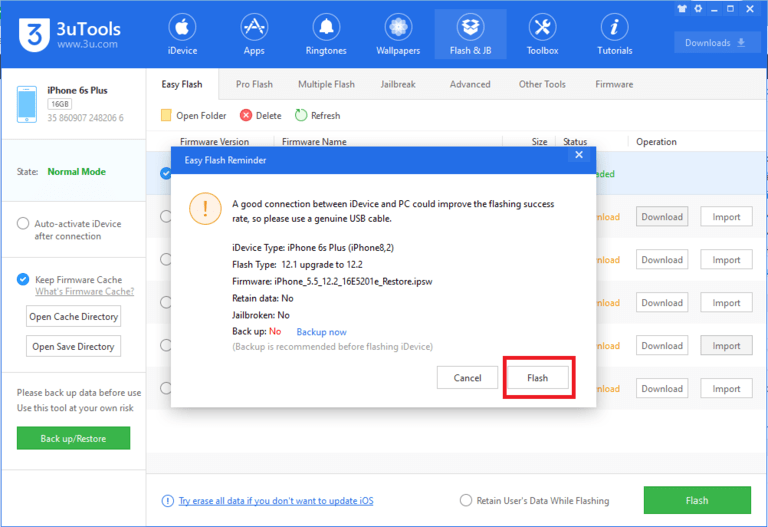Click the Operation column header
Image resolution: width=768 pixels, height=527 pixels.
click(656, 142)
